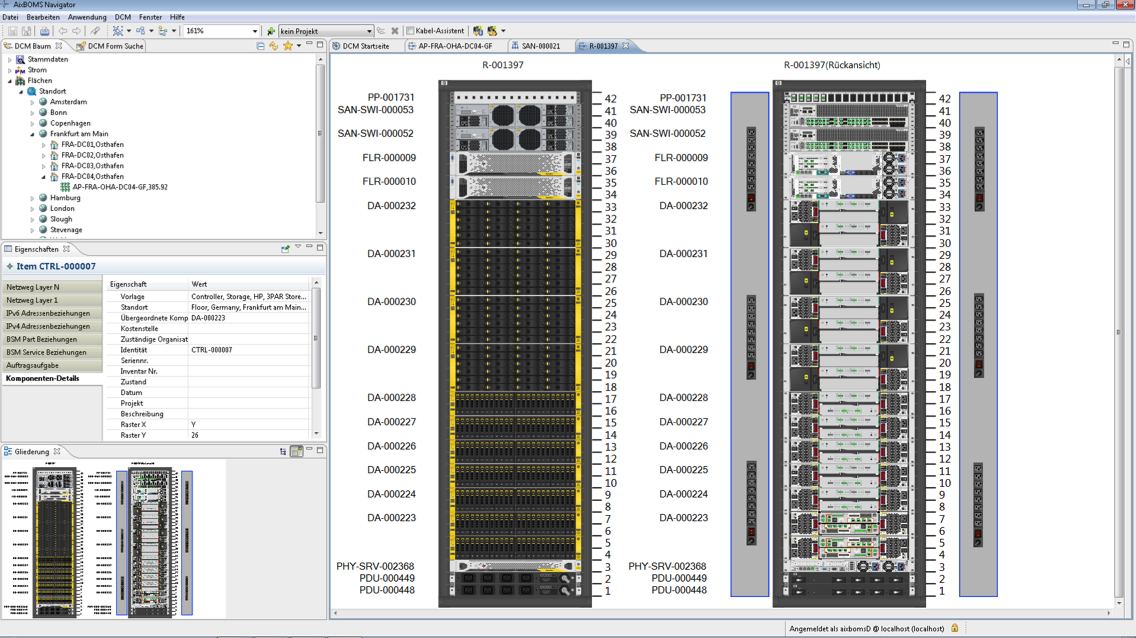This screenshot has width=1136, height=638.
Task: Expand the Strom tree node
Action: (x=9, y=70)
